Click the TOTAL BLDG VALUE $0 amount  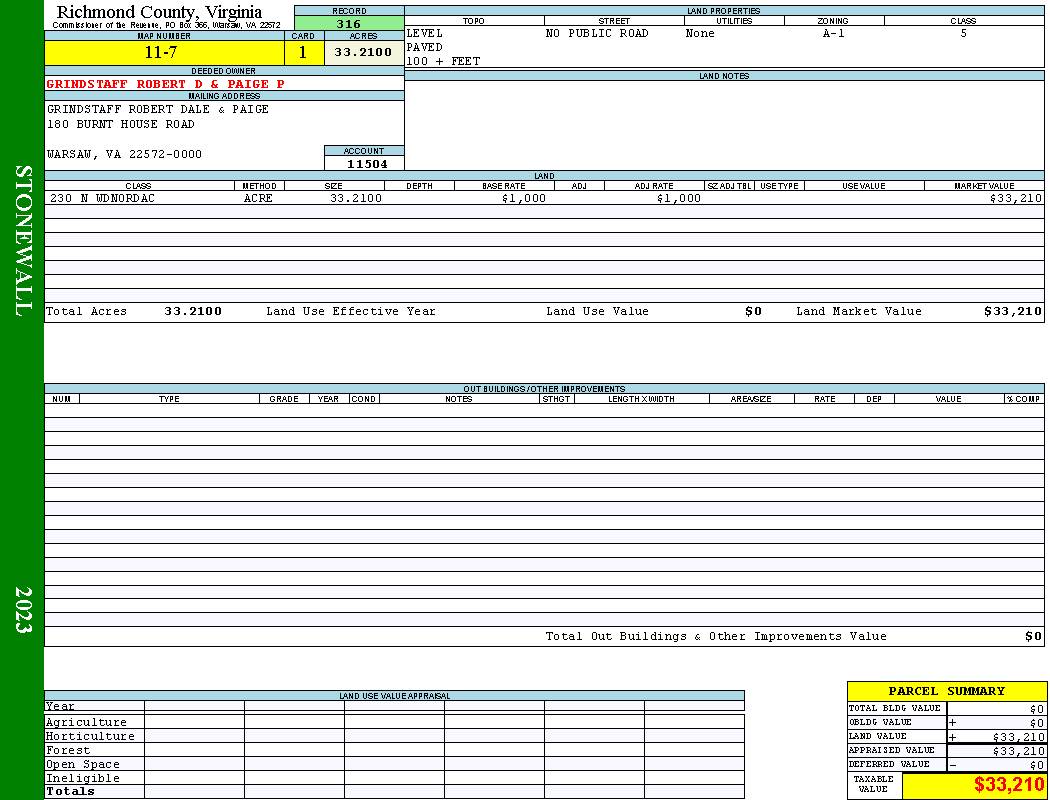coord(1037,709)
